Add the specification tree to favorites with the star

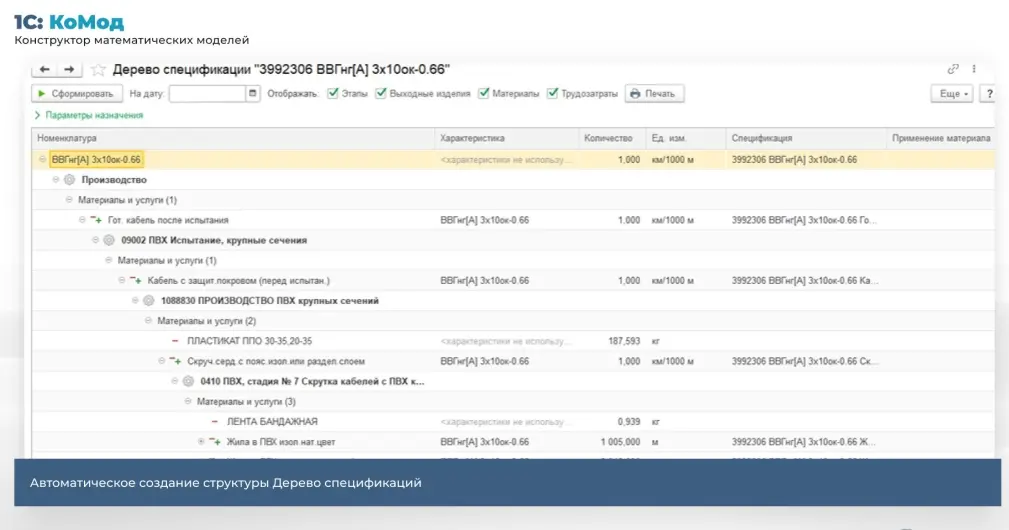98,69
